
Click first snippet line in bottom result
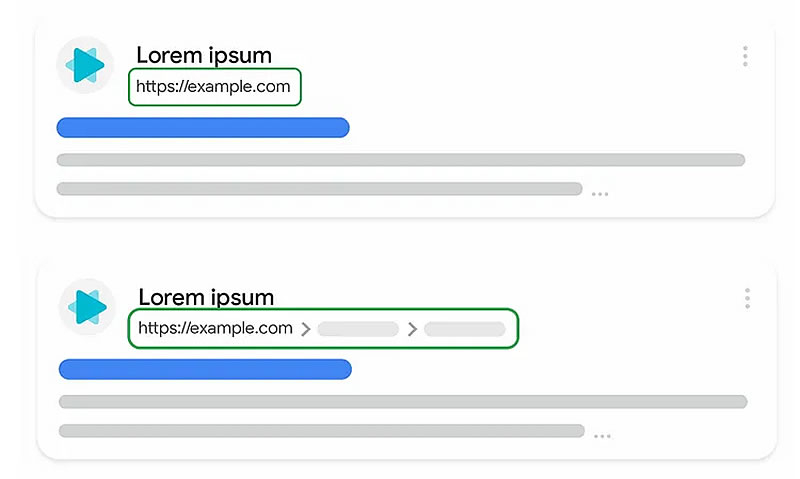coord(402,402)
